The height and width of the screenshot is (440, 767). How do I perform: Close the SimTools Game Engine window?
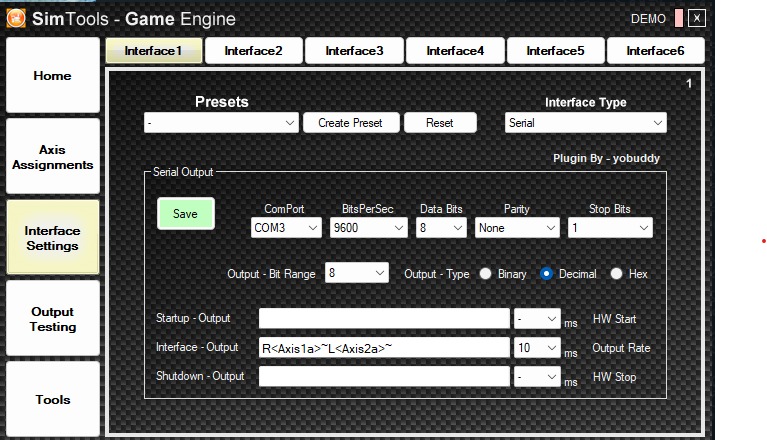697,18
